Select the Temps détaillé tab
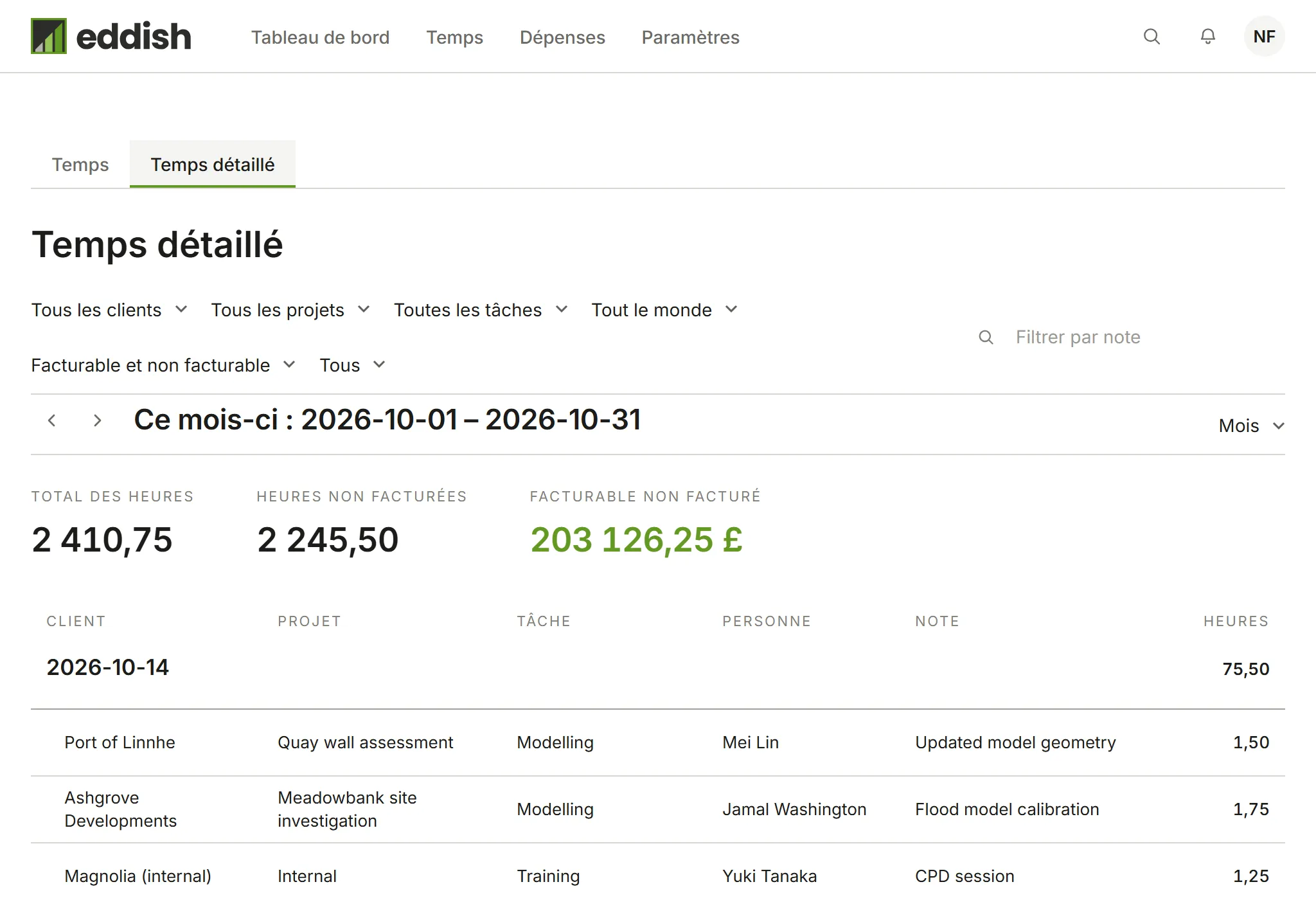The width and height of the screenshot is (1316, 900). coord(213,165)
